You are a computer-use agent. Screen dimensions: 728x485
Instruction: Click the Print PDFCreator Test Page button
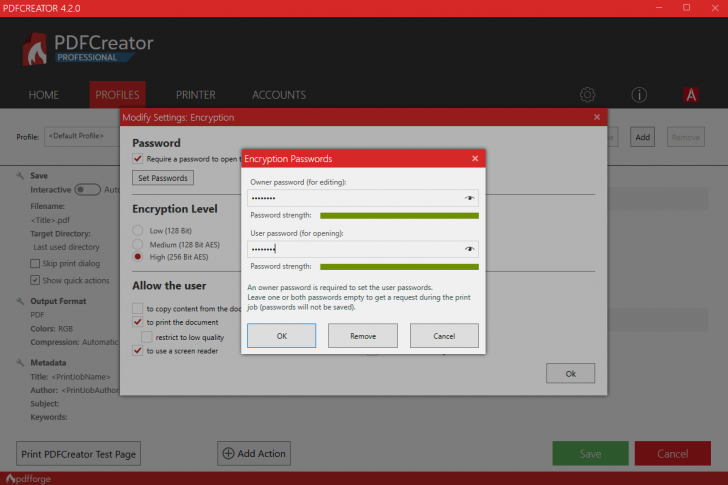(78, 453)
